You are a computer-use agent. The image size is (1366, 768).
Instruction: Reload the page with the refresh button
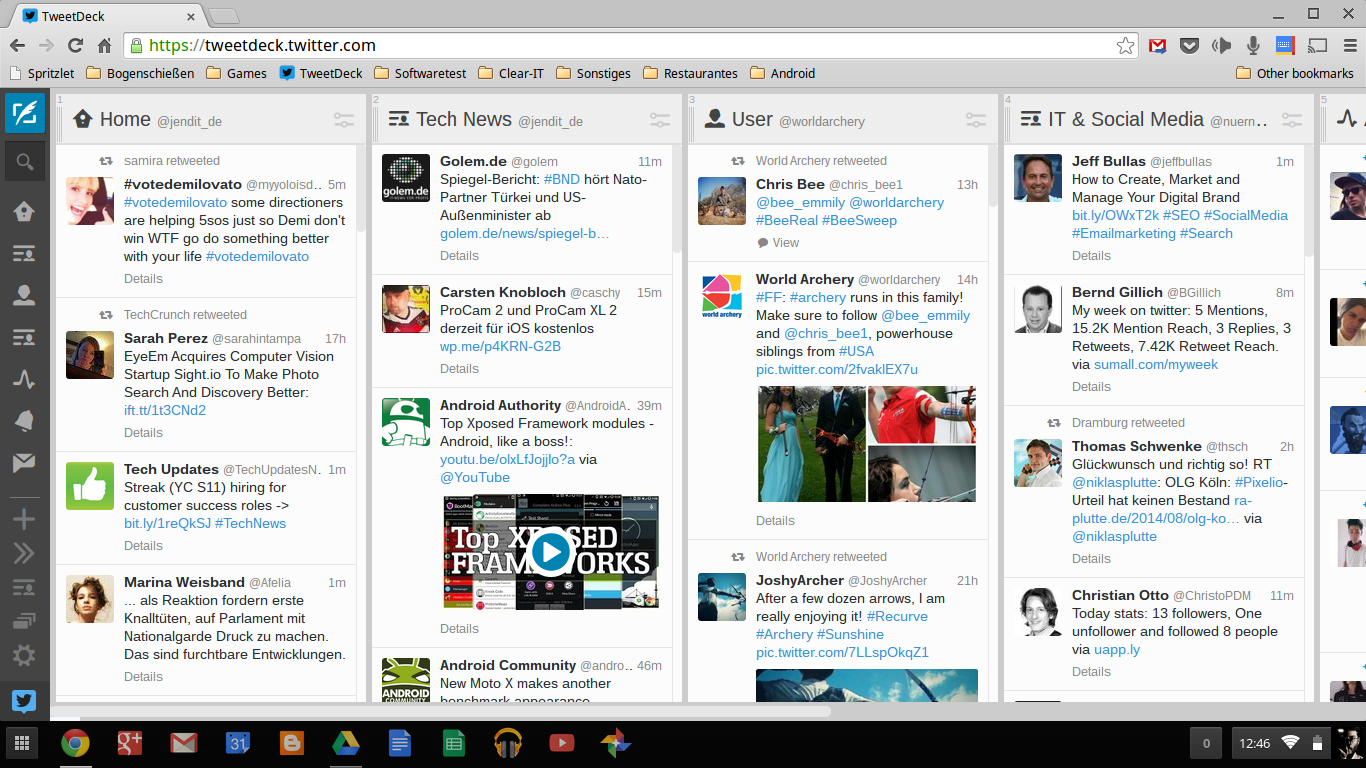tap(75, 46)
